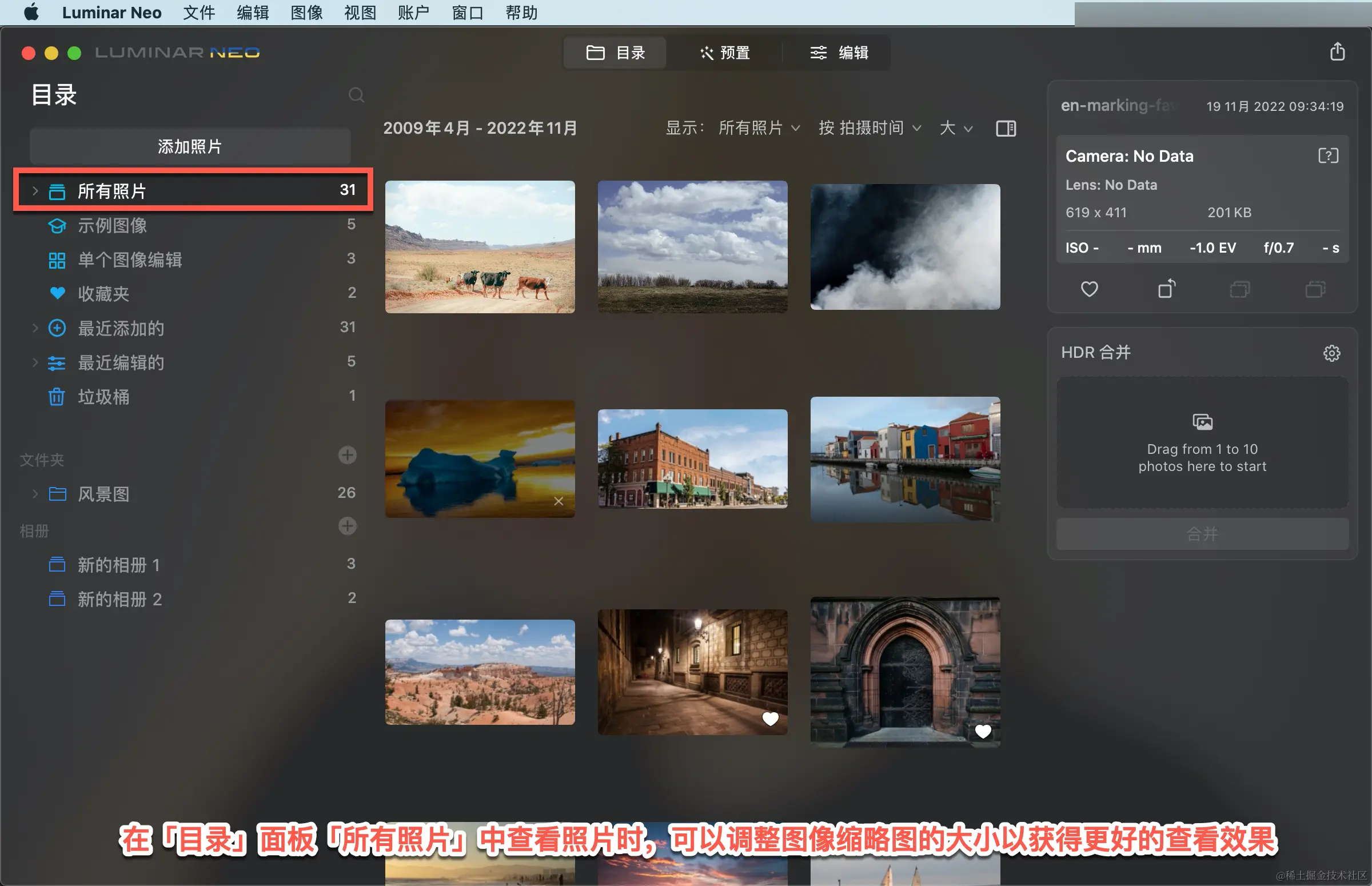This screenshot has height=886, width=1372.
Task: Open the 图像 menu in menu bar
Action: [306, 13]
